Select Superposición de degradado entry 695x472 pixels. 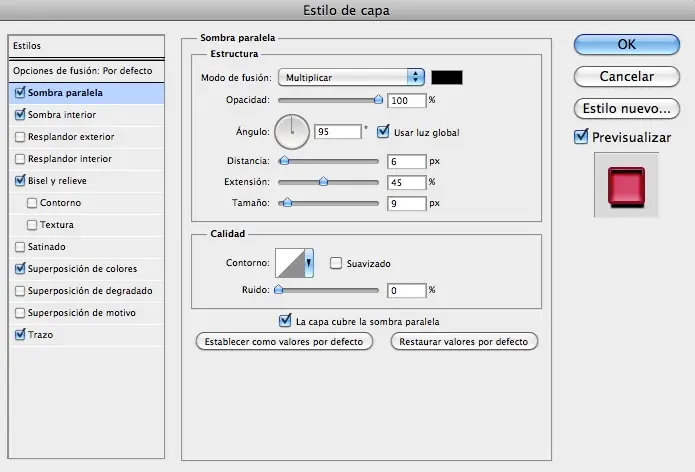[x=86, y=291]
